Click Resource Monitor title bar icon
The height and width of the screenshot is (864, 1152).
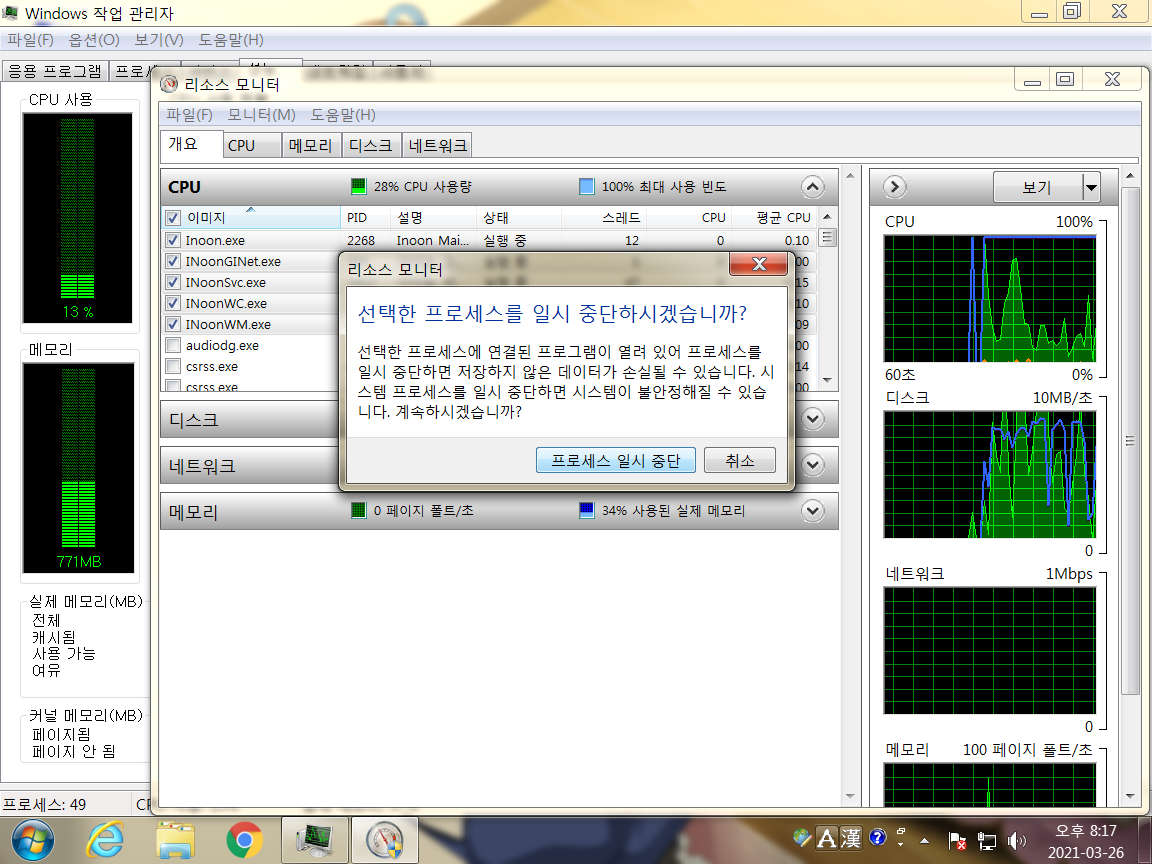point(170,84)
